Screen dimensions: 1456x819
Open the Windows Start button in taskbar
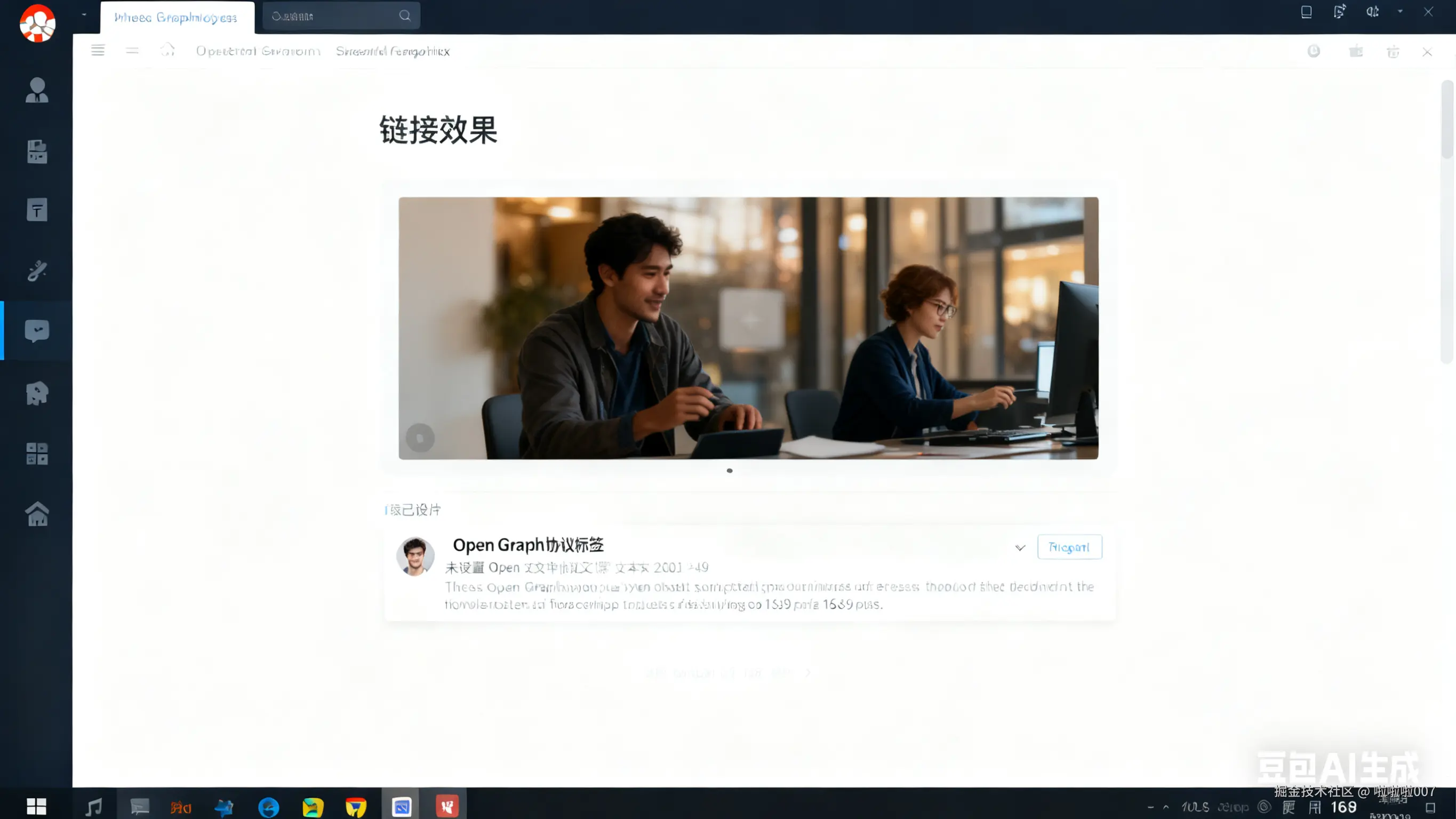pos(36,806)
